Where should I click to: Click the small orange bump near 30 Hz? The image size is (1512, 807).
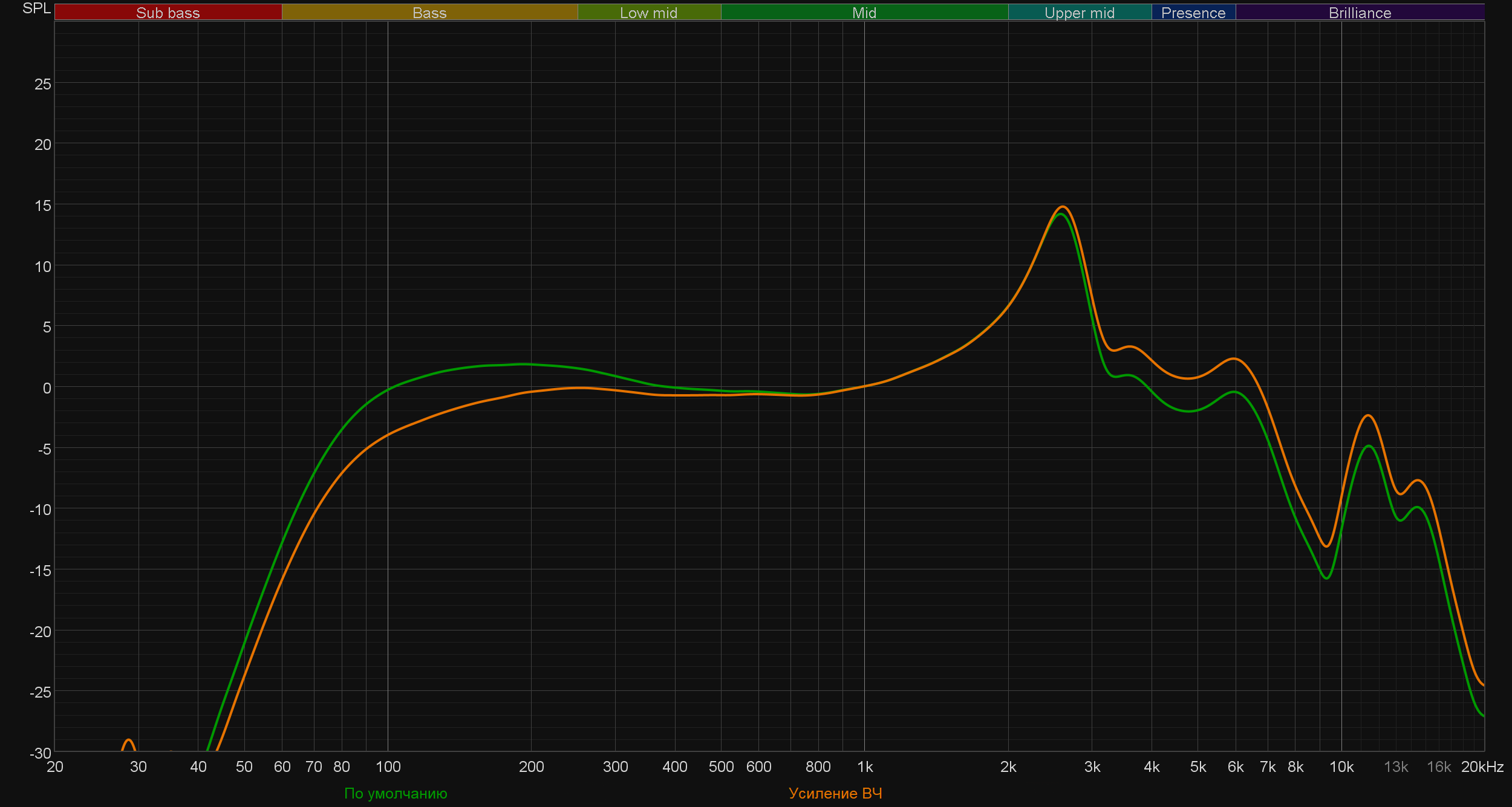point(128,741)
